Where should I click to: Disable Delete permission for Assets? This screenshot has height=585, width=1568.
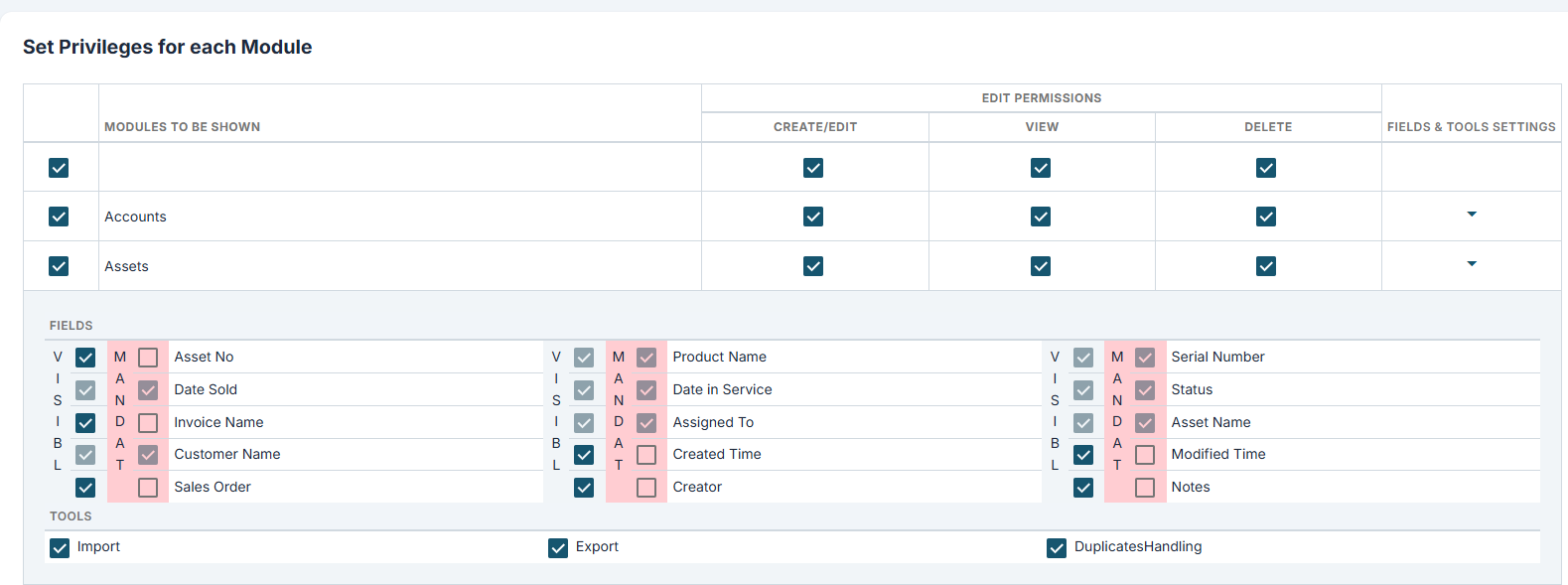point(1266,266)
